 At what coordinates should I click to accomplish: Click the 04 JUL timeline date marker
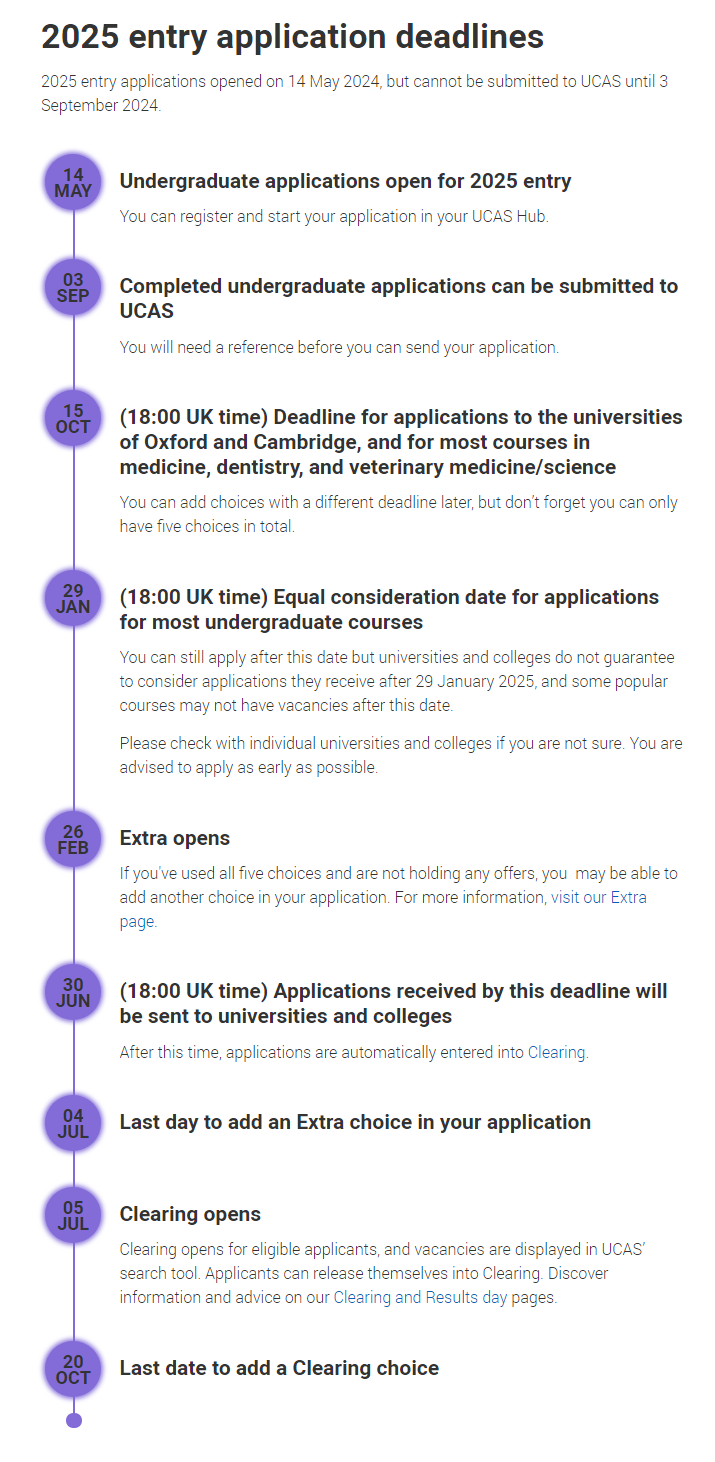[x=73, y=1123]
